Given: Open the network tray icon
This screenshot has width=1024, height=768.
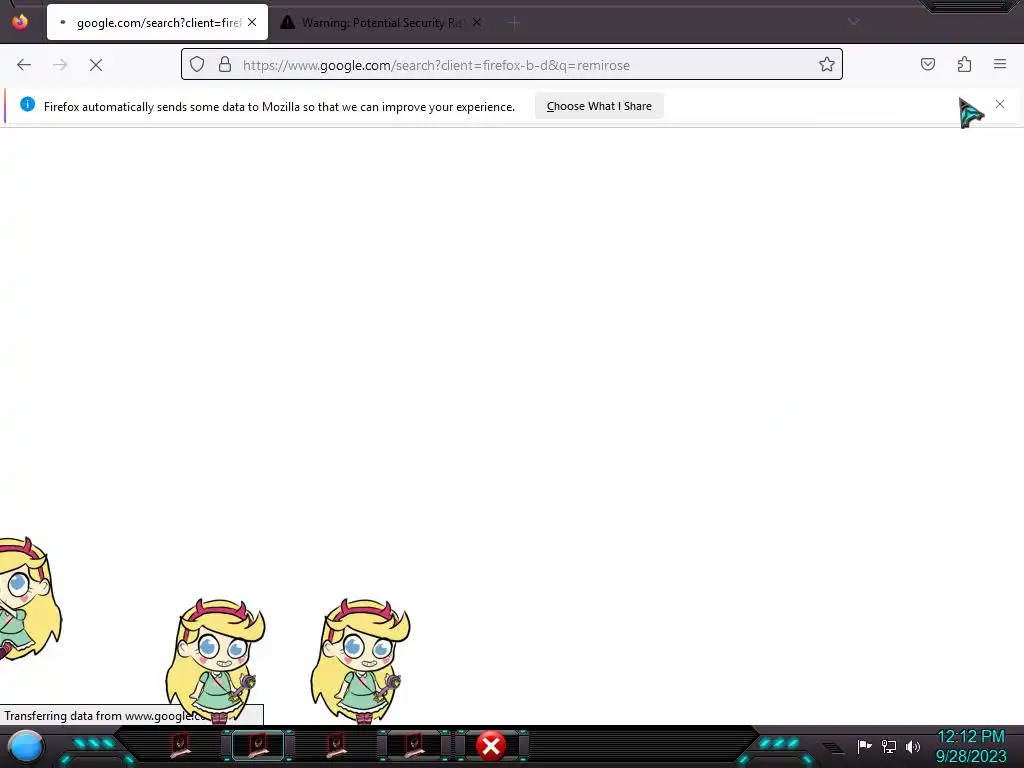Looking at the screenshot, I should point(889,746).
